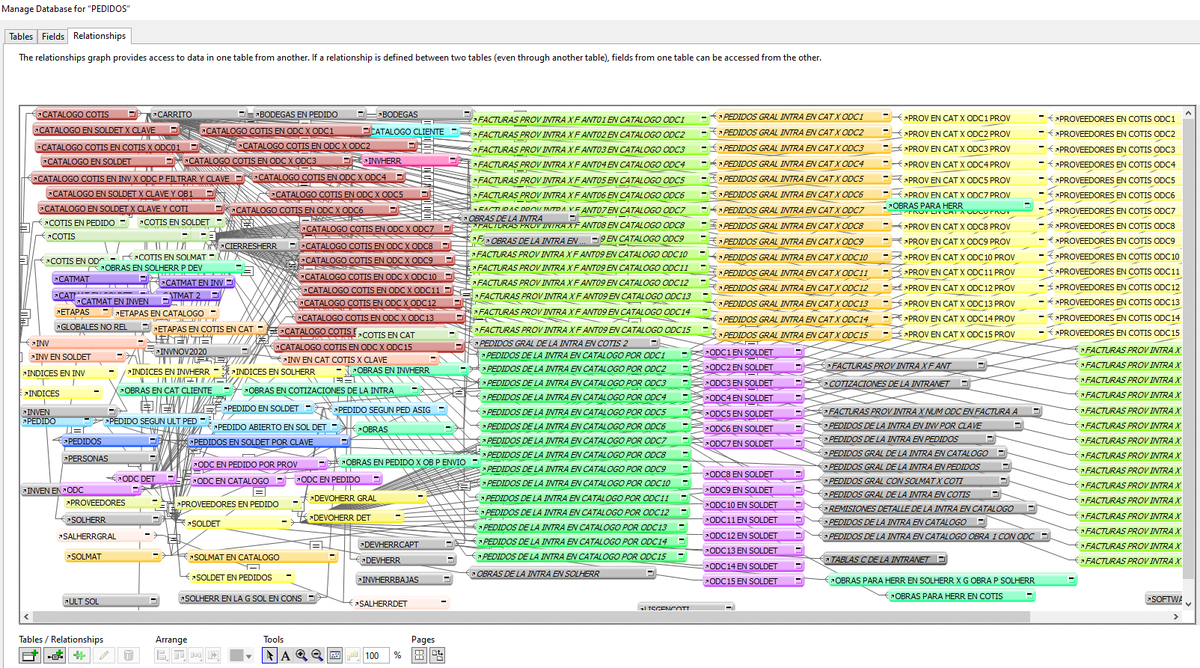The image size is (1200, 668).
Task: Toggle collapse button on CATALOGO CLIENTE table
Action: click(x=453, y=132)
